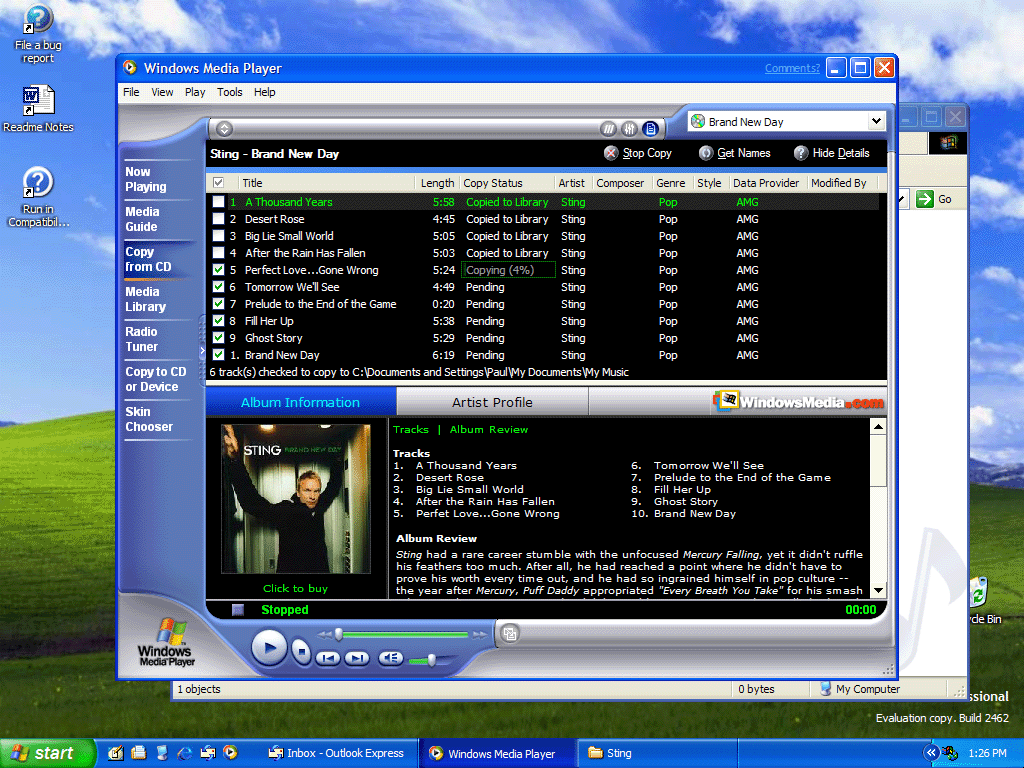Open the Play menu
Image resolution: width=1024 pixels, height=768 pixels.
pyautogui.click(x=195, y=92)
